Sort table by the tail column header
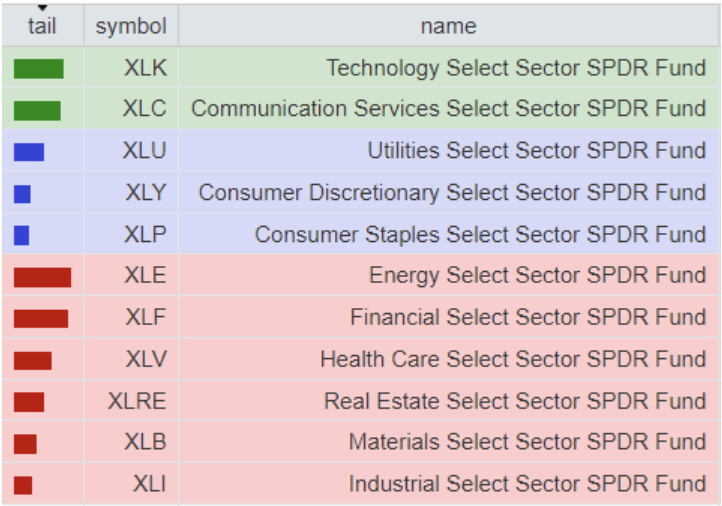 (42, 27)
